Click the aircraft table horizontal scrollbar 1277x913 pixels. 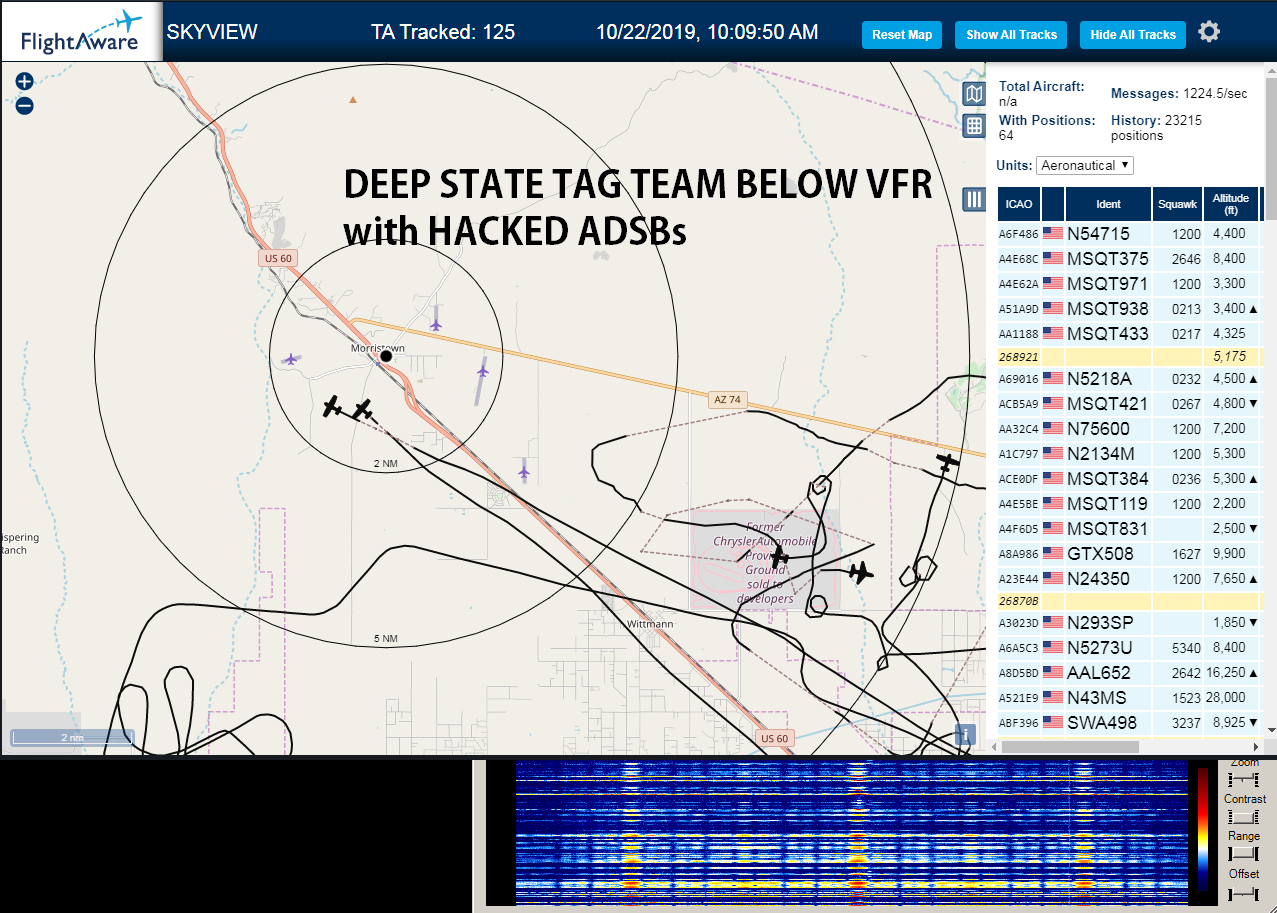pos(1070,746)
